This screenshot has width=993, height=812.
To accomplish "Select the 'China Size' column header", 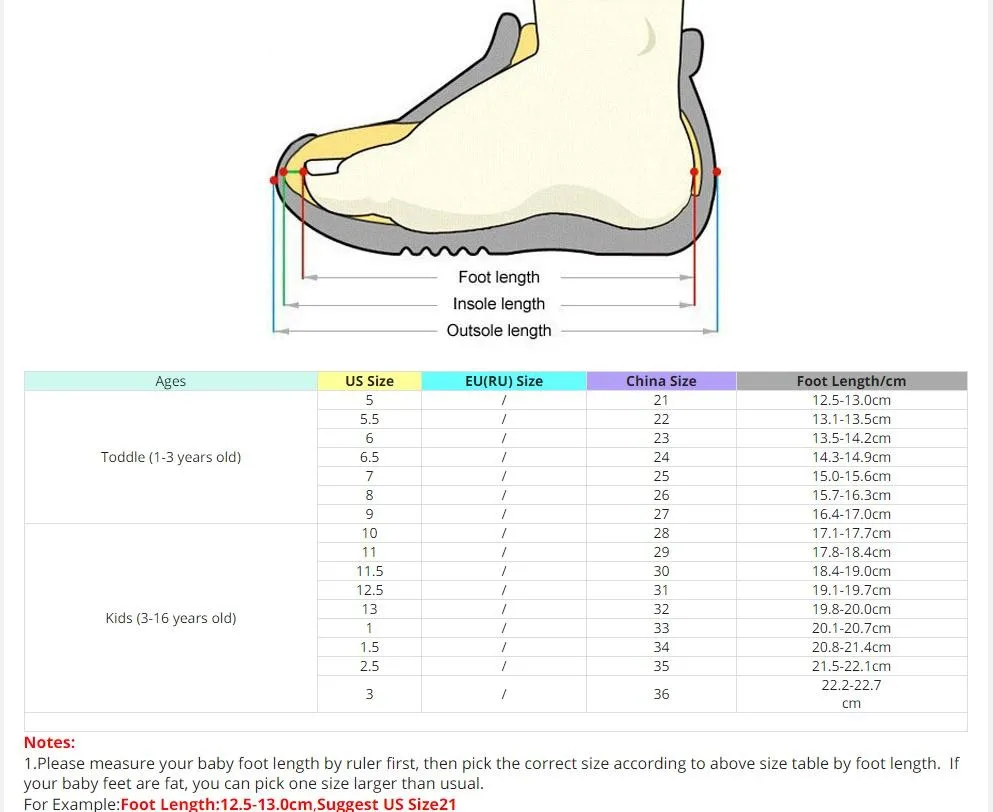I will pos(661,381).
